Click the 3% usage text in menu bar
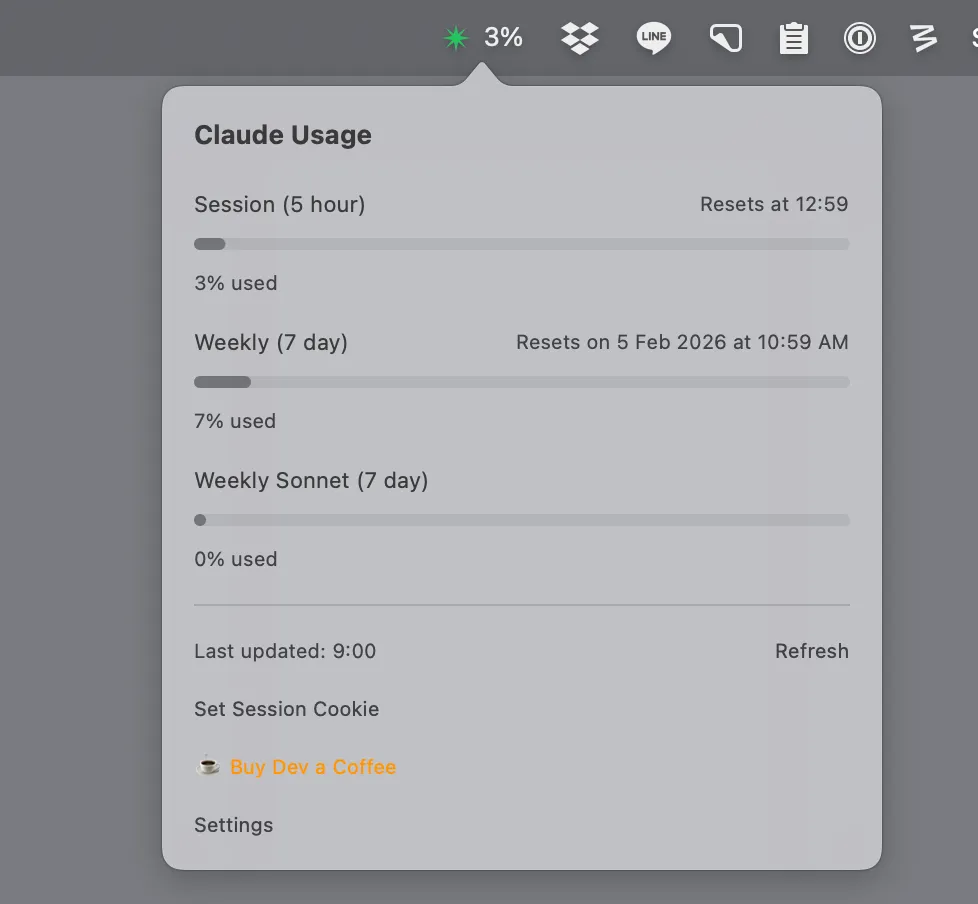 503,38
